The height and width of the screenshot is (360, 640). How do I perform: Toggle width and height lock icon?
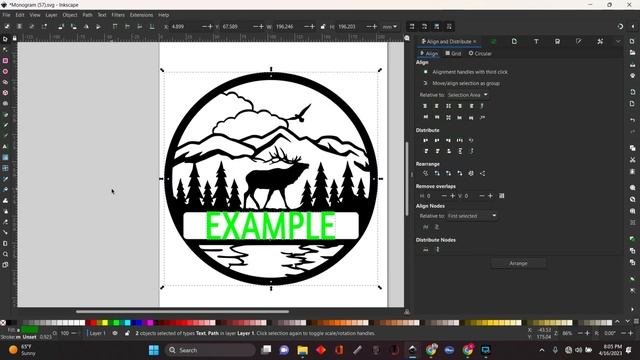tap(323, 27)
